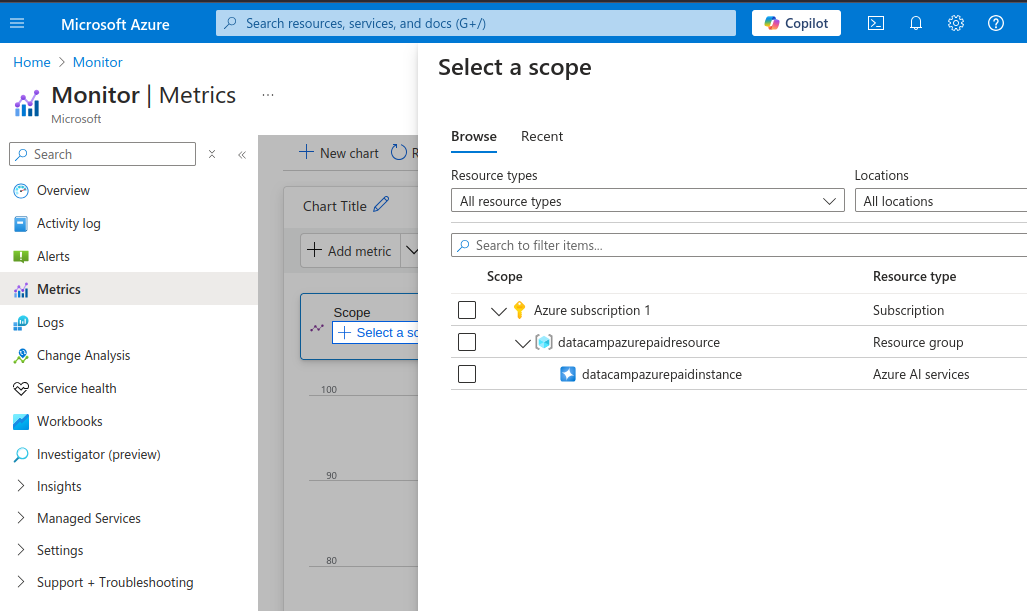Open the All resource types dropdown
Screen dimensions: 1027x611
click(648, 201)
